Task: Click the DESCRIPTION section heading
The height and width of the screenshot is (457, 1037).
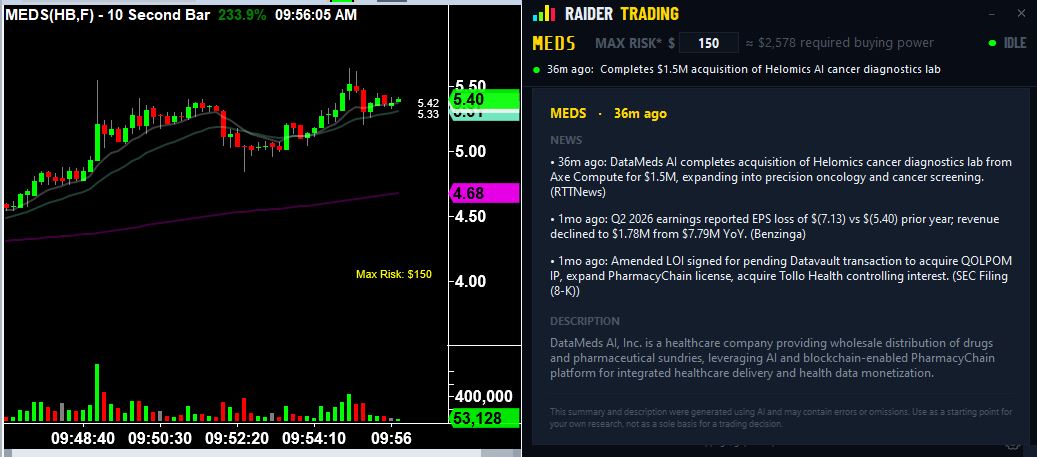Action: tap(585, 321)
